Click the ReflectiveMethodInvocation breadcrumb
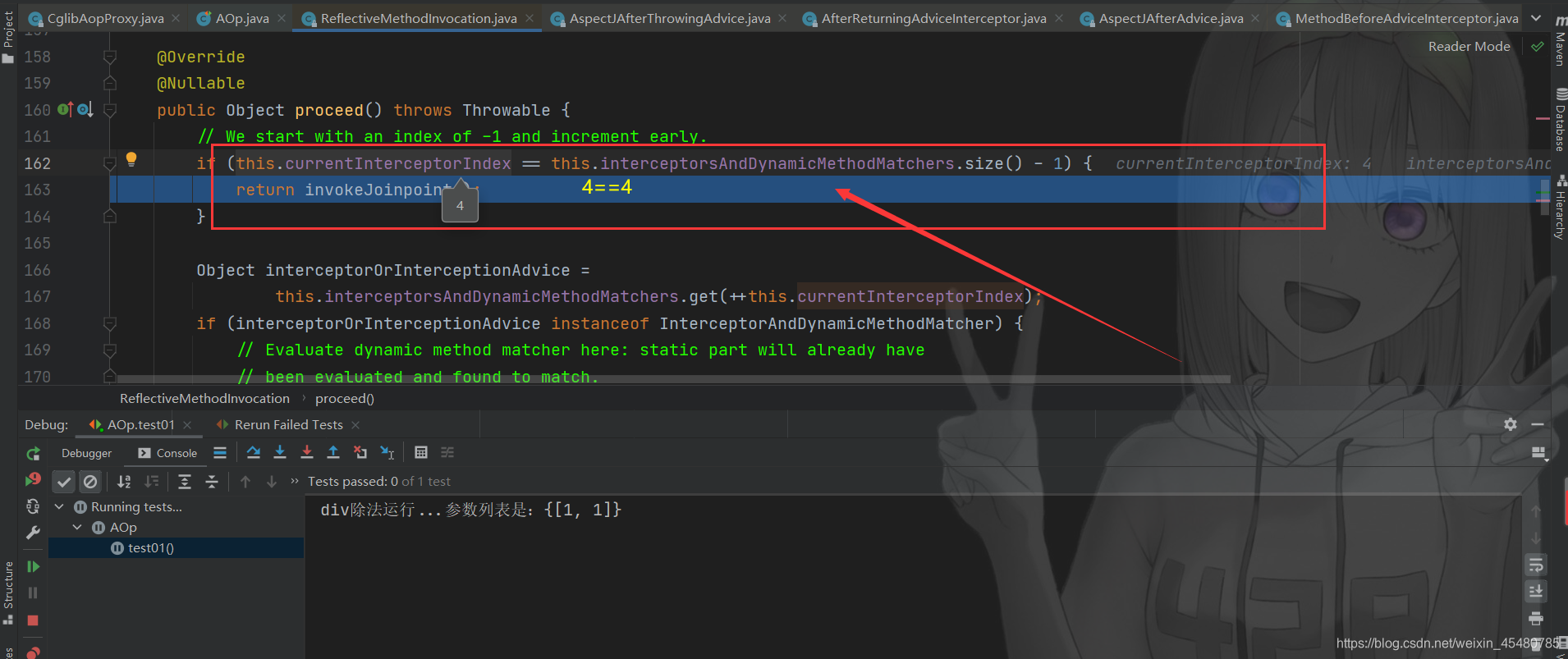This screenshot has width=1568, height=659. click(204, 398)
